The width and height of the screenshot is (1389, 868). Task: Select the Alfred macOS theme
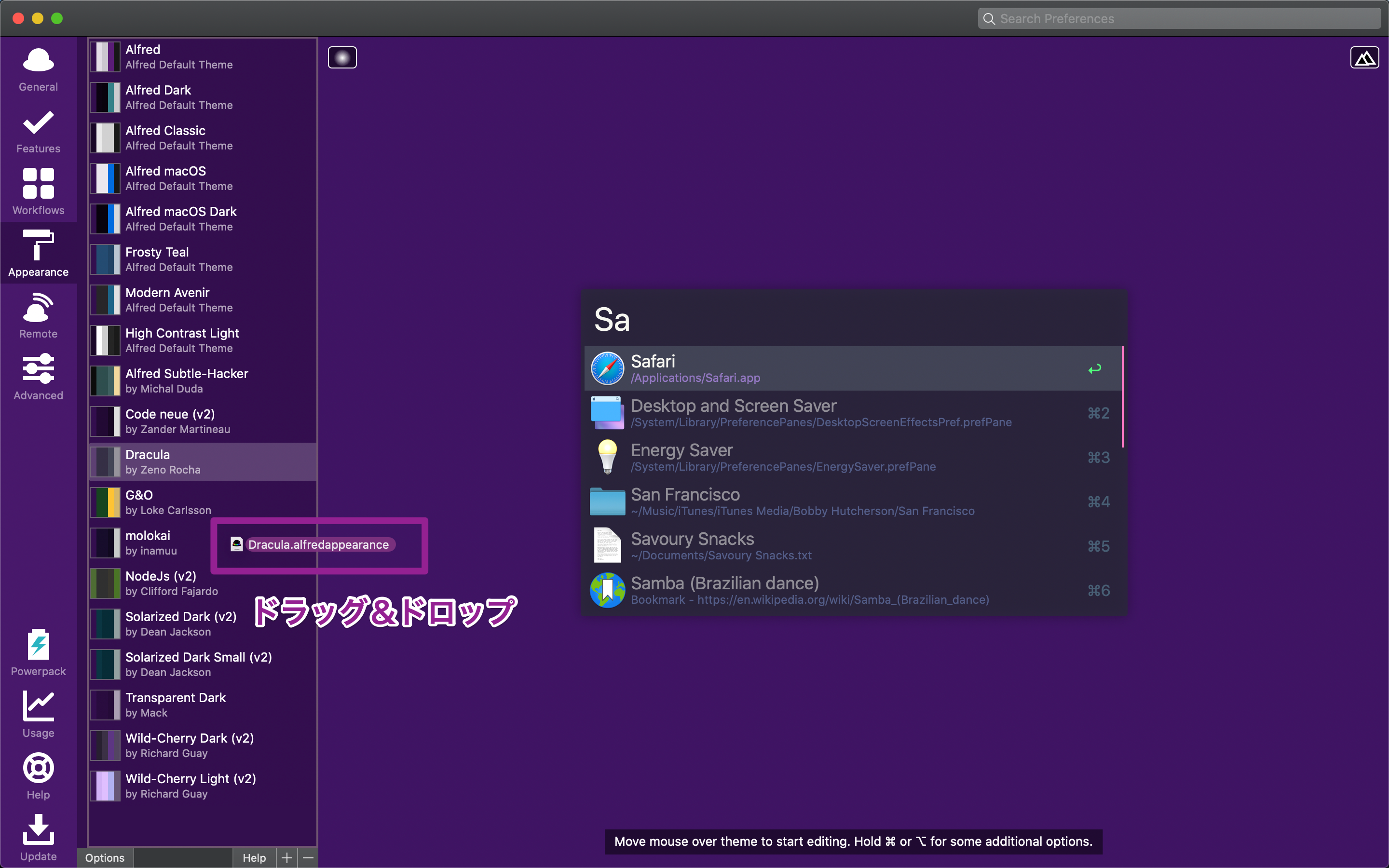pos(203,178)
